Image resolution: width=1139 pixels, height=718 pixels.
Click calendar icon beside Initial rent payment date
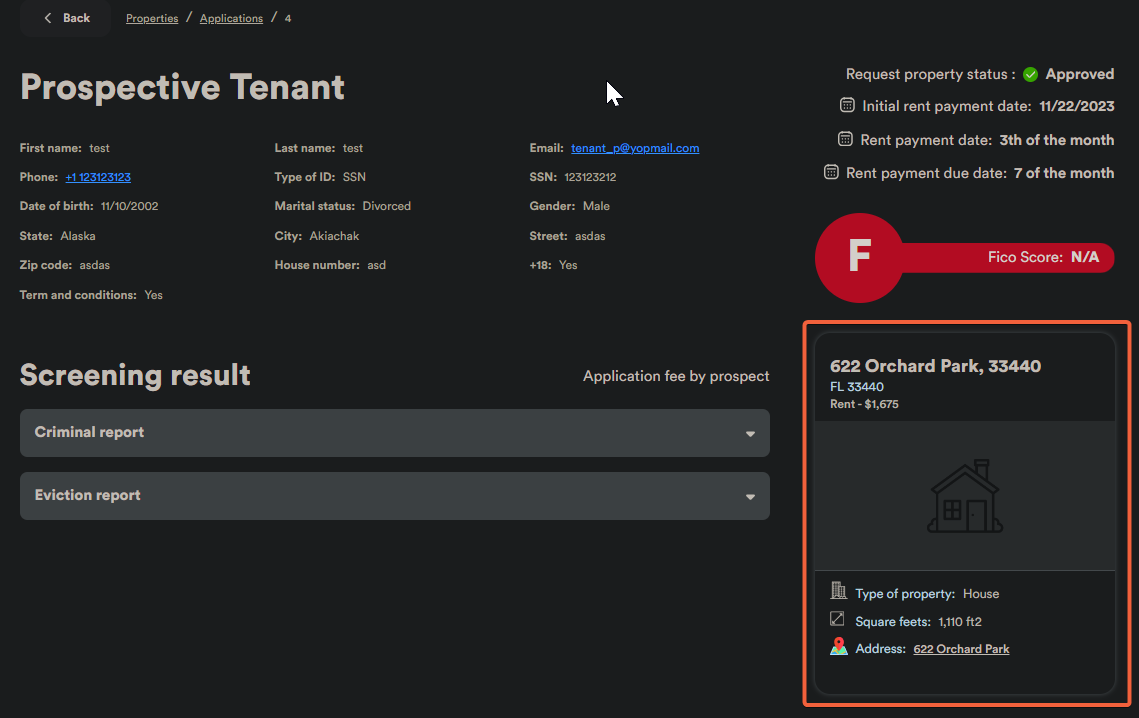847,106
